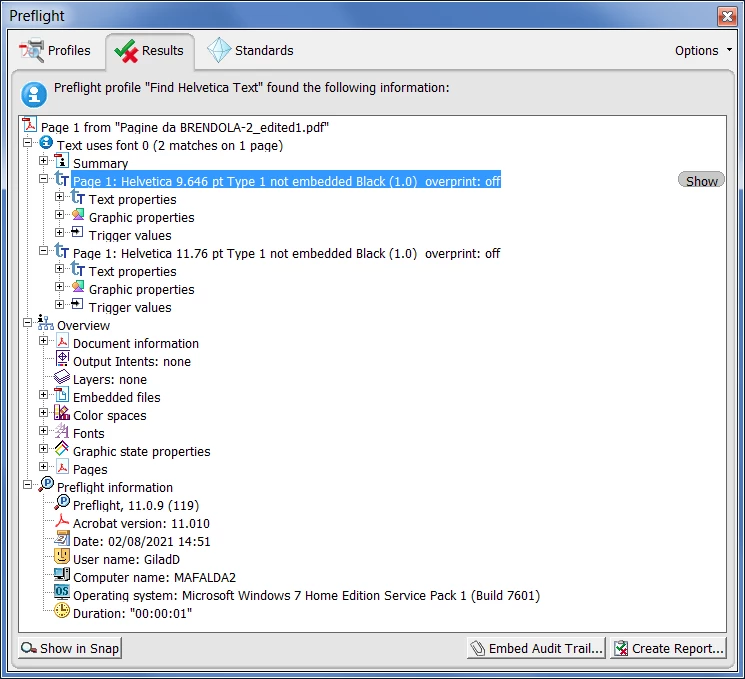Click the Layers stack icon
Screen dimensions: 745x679
click(62, 377)
